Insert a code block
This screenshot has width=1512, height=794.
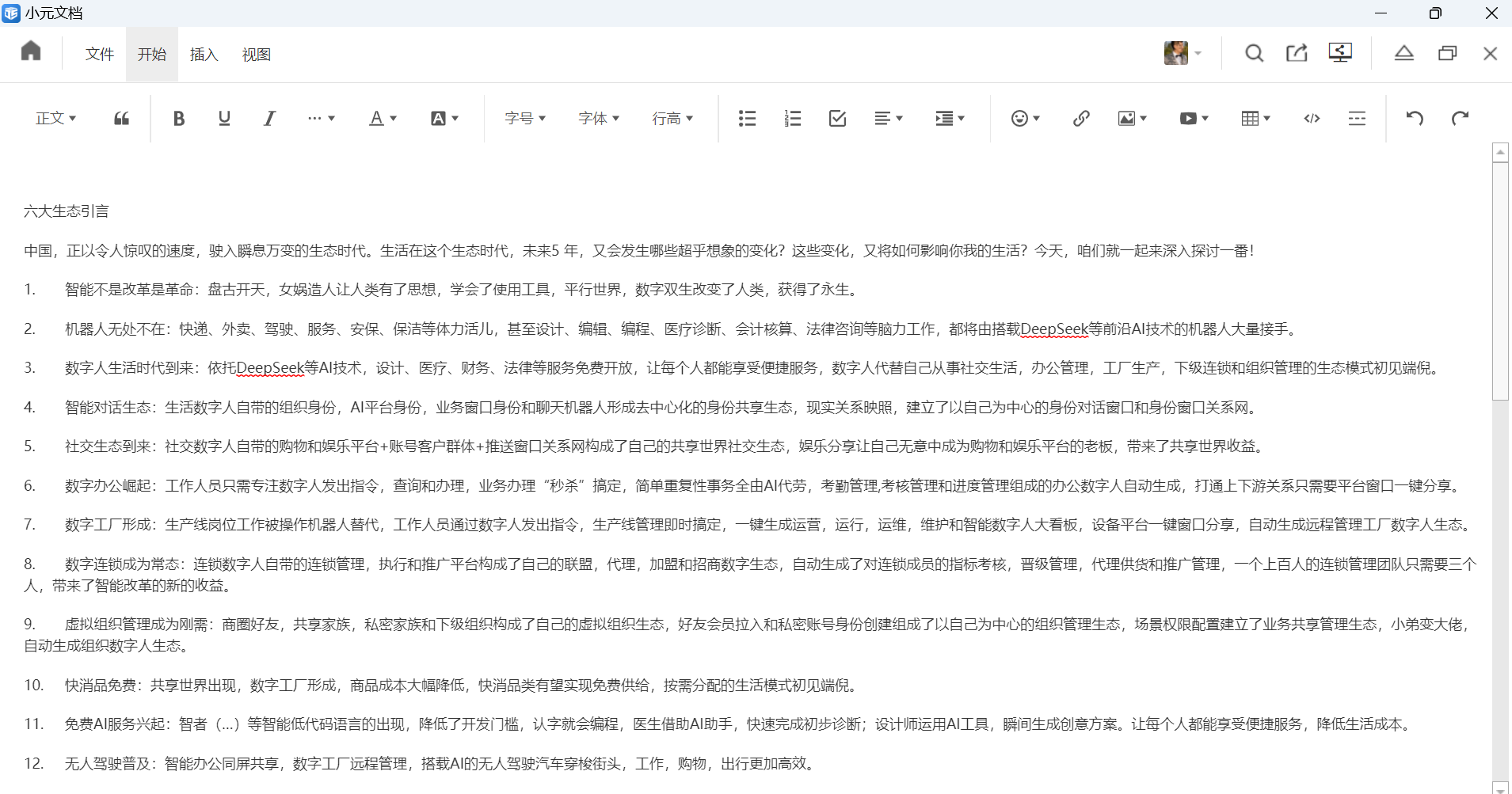click(x=1312, y=119)
